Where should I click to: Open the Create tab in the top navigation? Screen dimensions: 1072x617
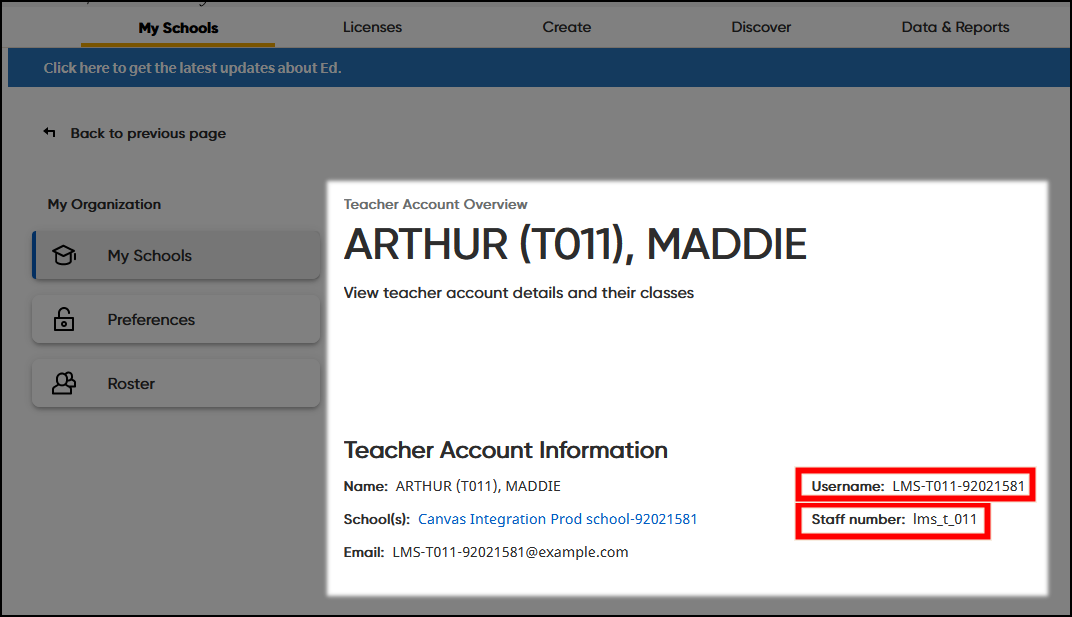tap(566, 27)
